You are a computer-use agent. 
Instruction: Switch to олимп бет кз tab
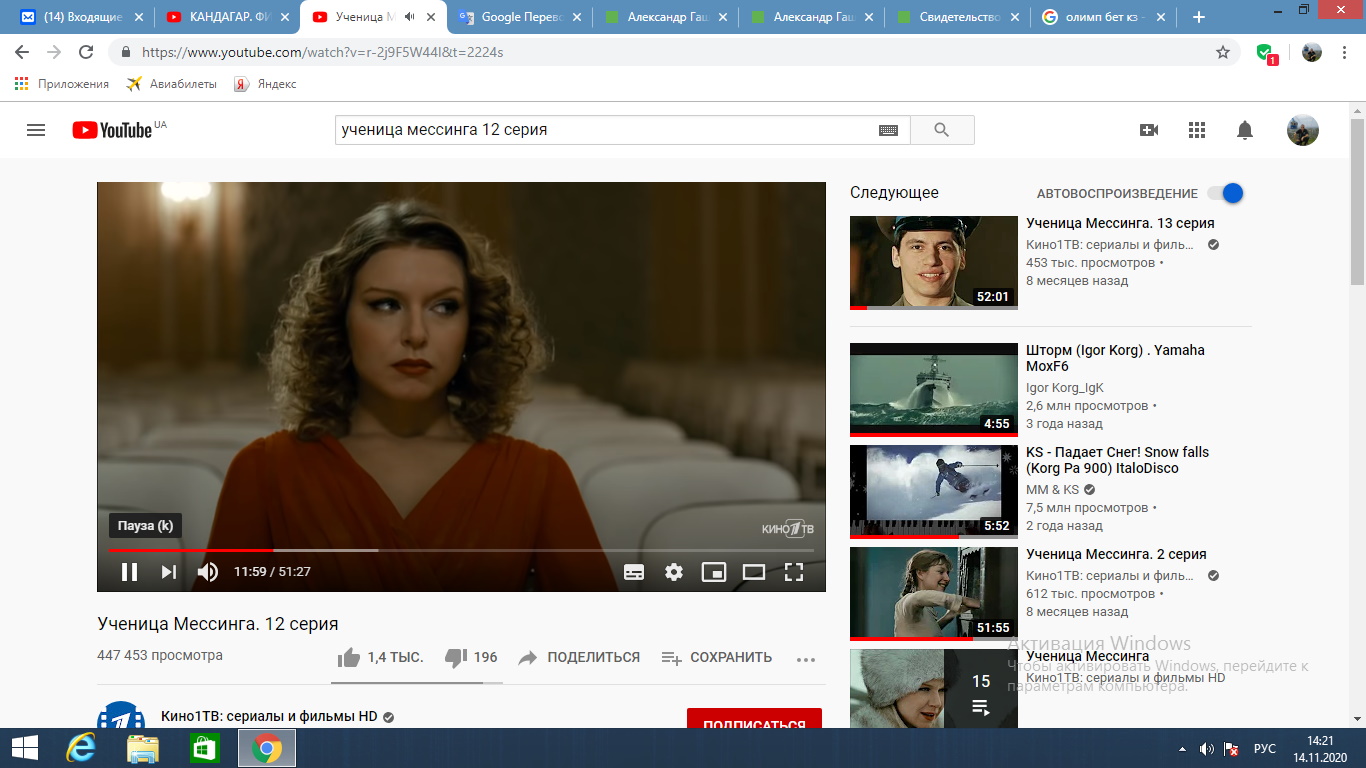click(1105, 17)
